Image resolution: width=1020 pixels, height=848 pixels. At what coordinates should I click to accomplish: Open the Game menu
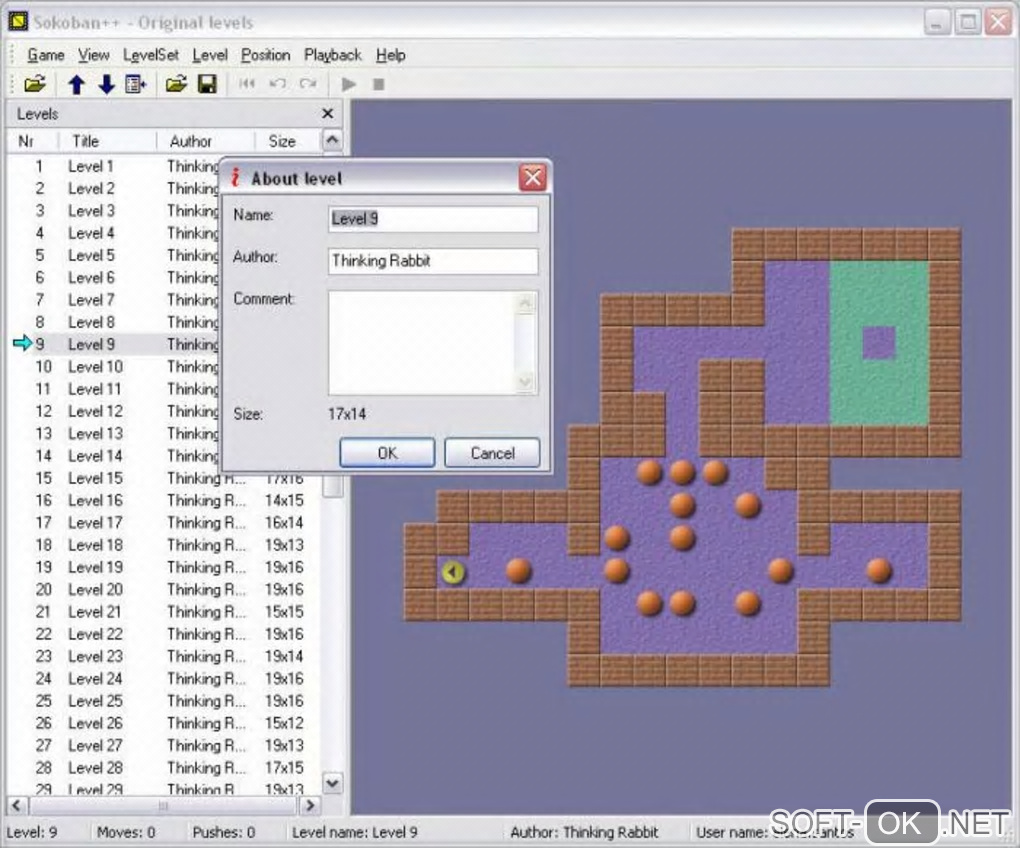[x=46, y=55]
